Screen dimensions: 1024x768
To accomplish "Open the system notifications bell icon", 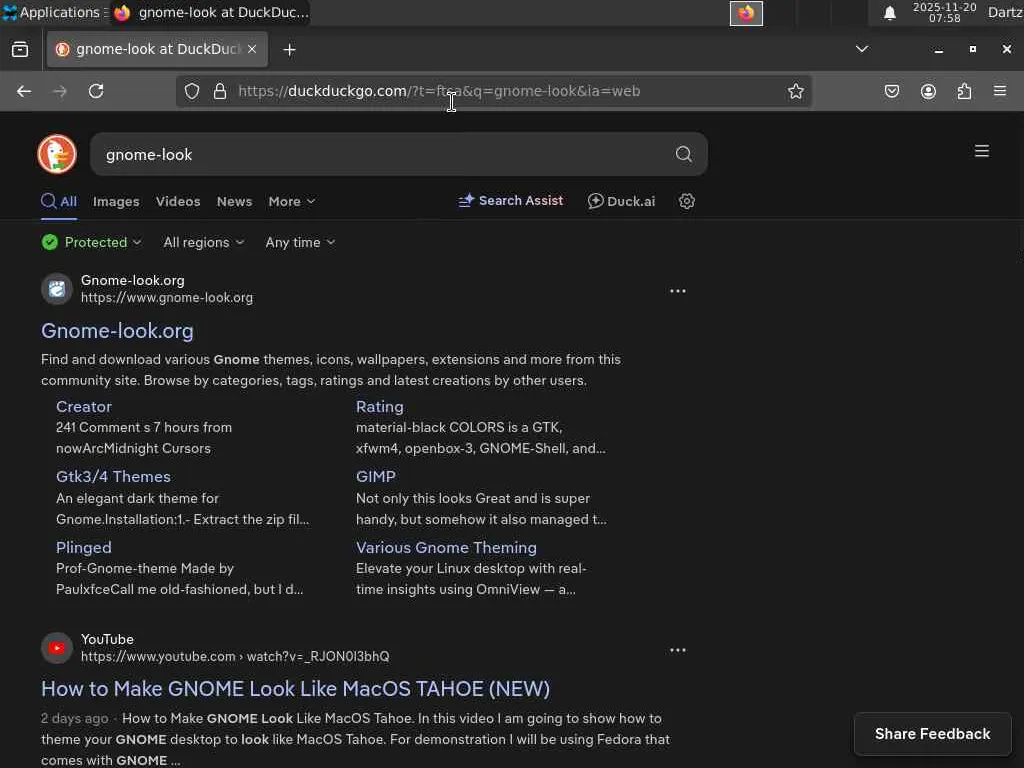I will [x=889, y=13].
